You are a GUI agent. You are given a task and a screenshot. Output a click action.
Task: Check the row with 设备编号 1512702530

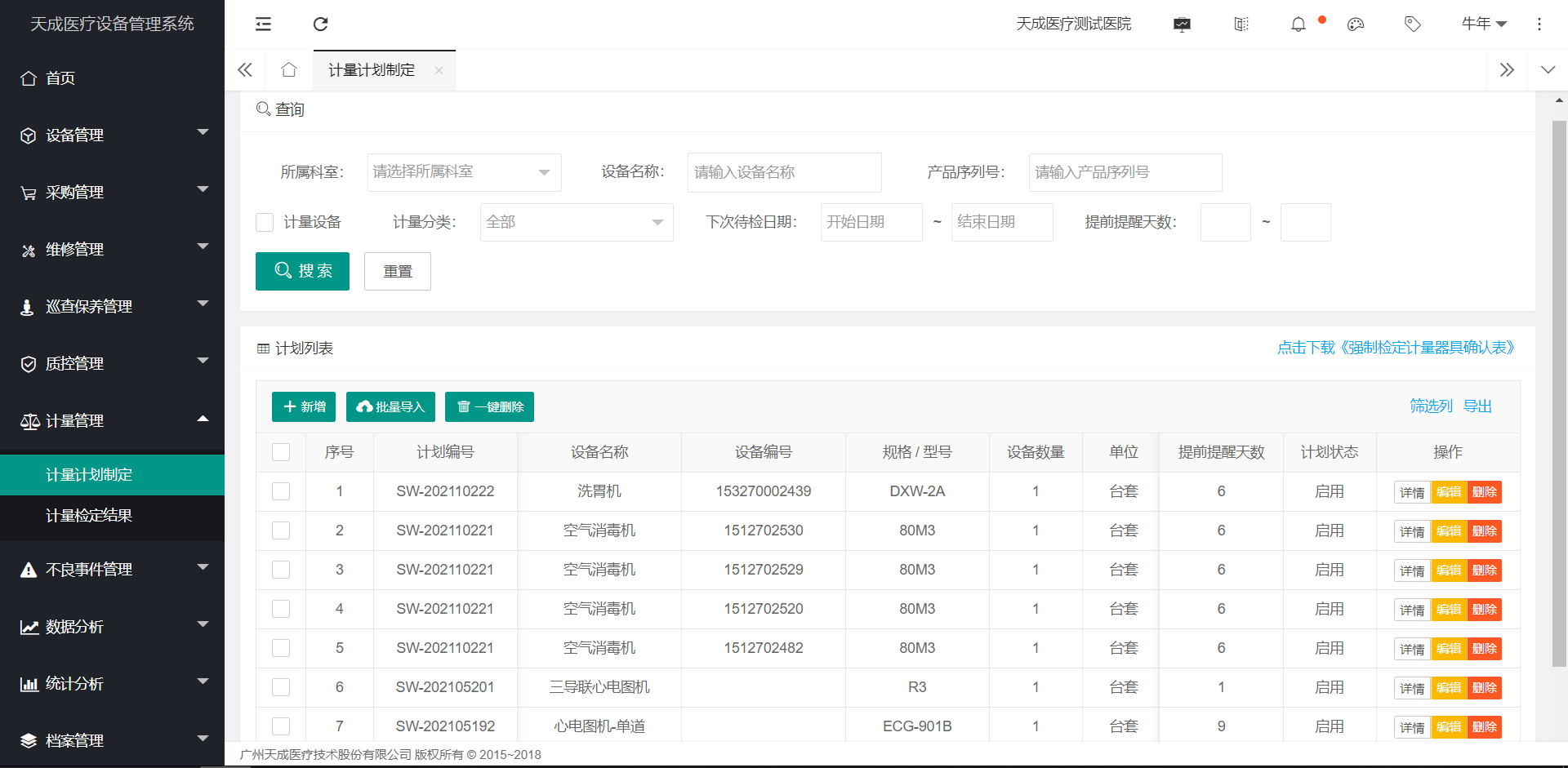coord(281,530)
